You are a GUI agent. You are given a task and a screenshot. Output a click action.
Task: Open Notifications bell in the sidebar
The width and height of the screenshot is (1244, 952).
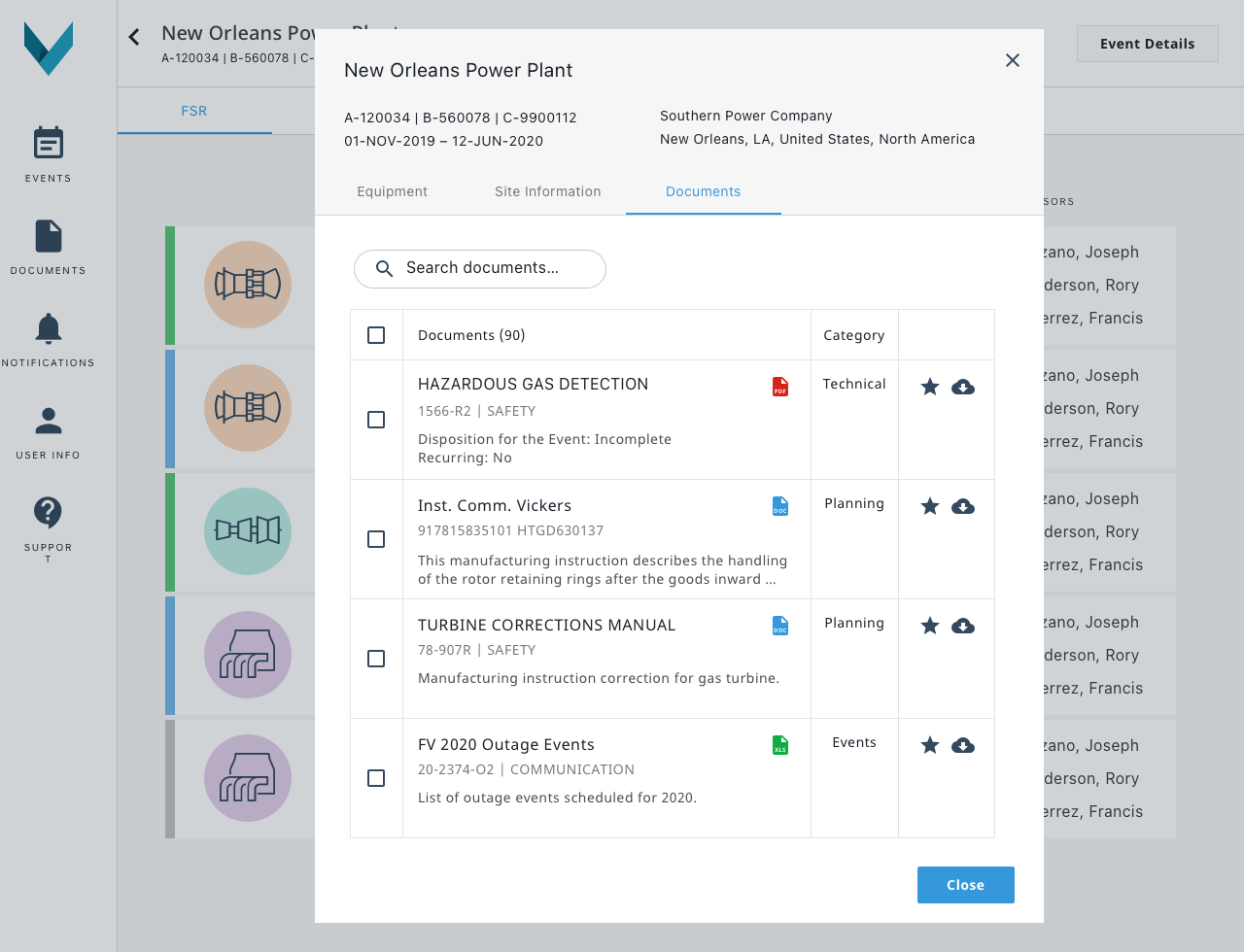coord(48,339)
